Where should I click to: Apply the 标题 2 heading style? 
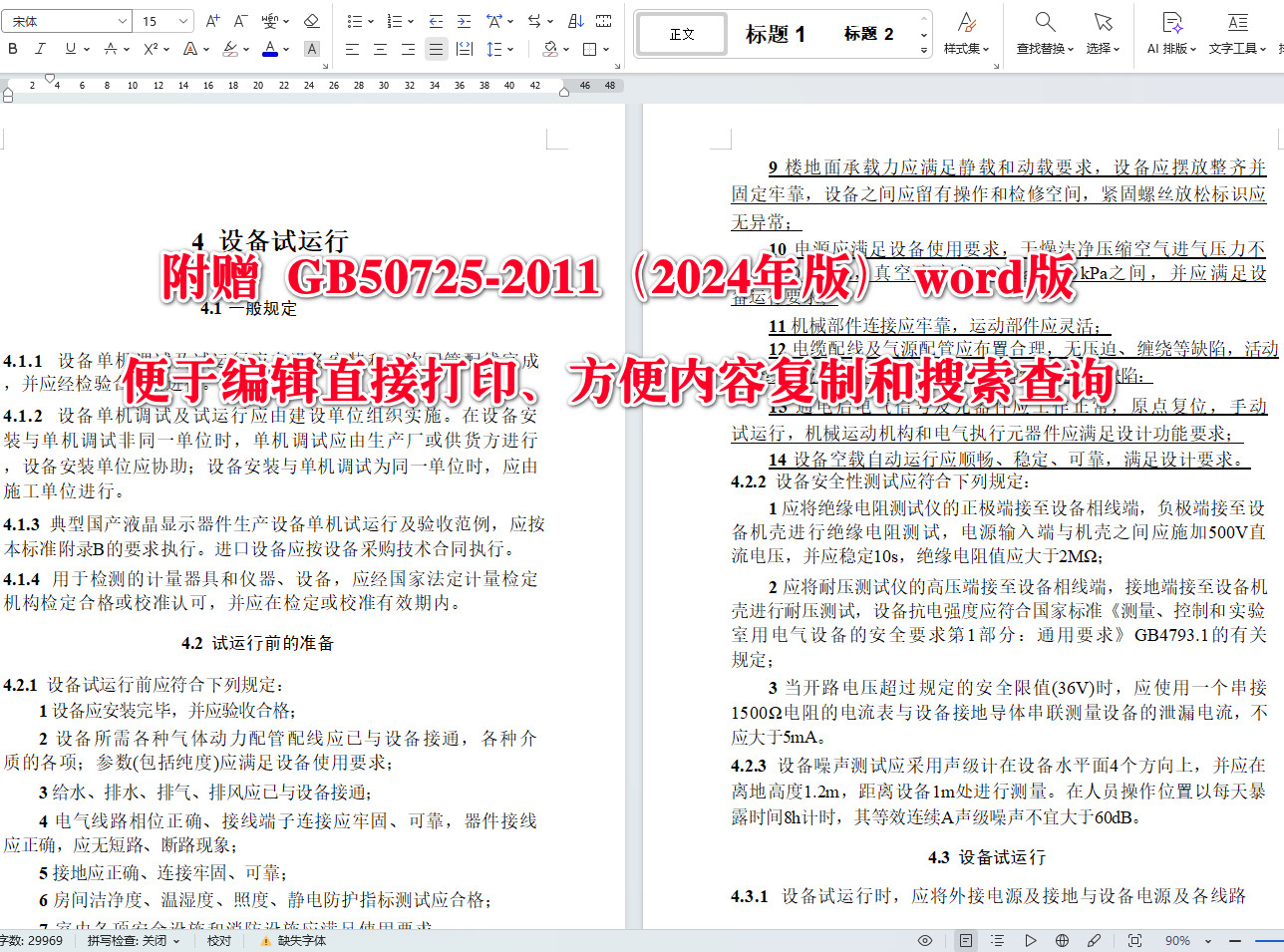point(868,34)
